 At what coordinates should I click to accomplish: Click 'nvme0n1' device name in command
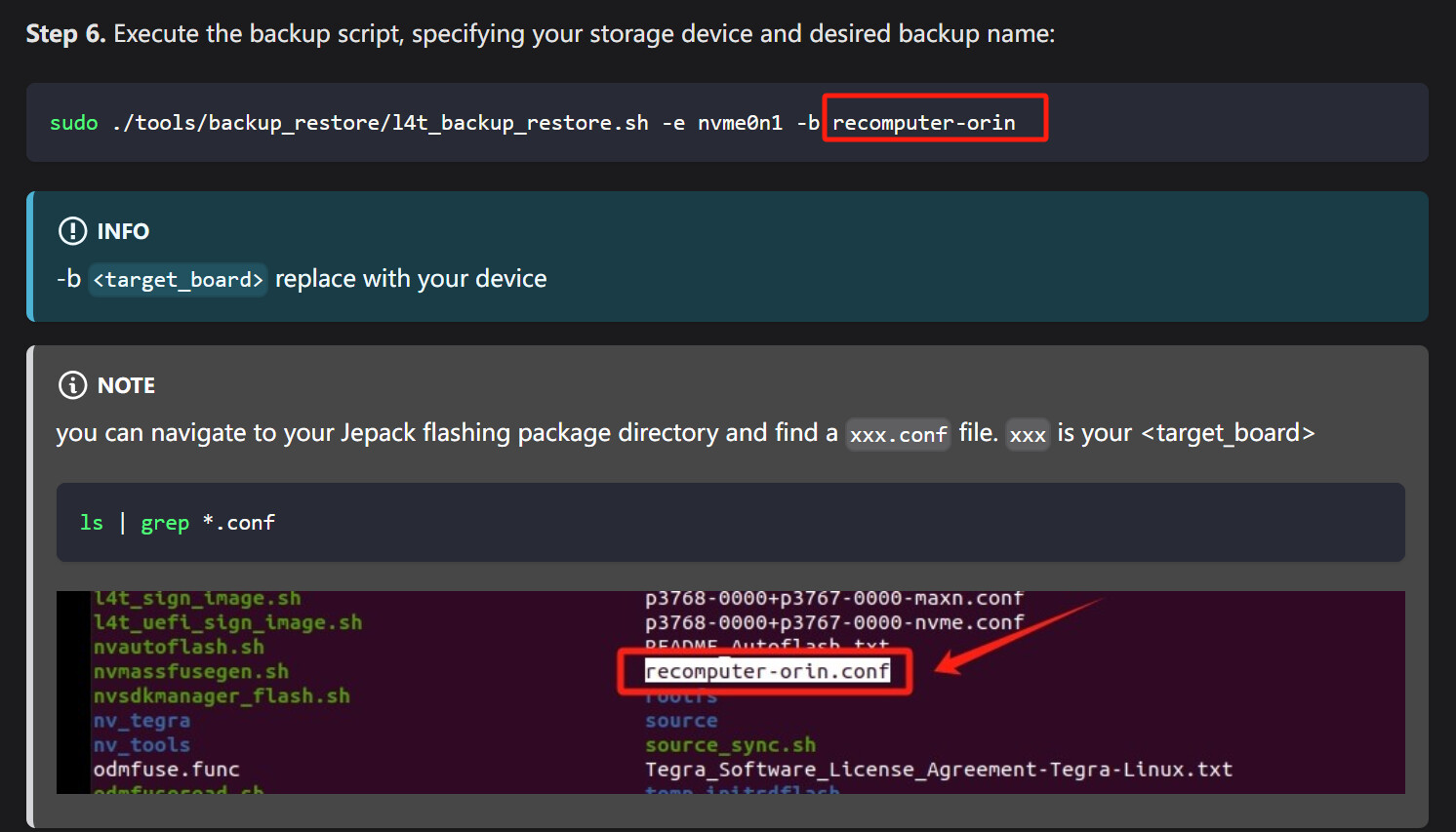click(740, 123)
